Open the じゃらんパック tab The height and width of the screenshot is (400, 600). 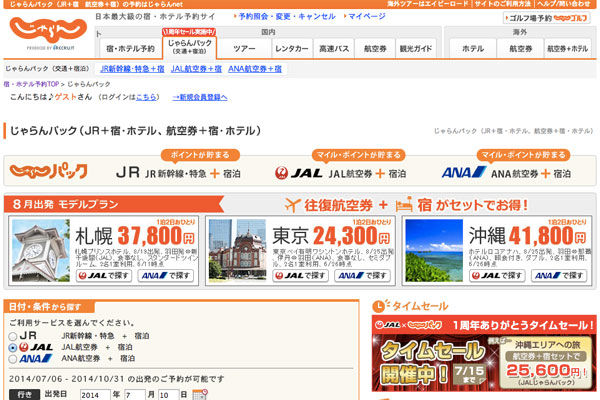pyautogui.click(x=190, y=47)
